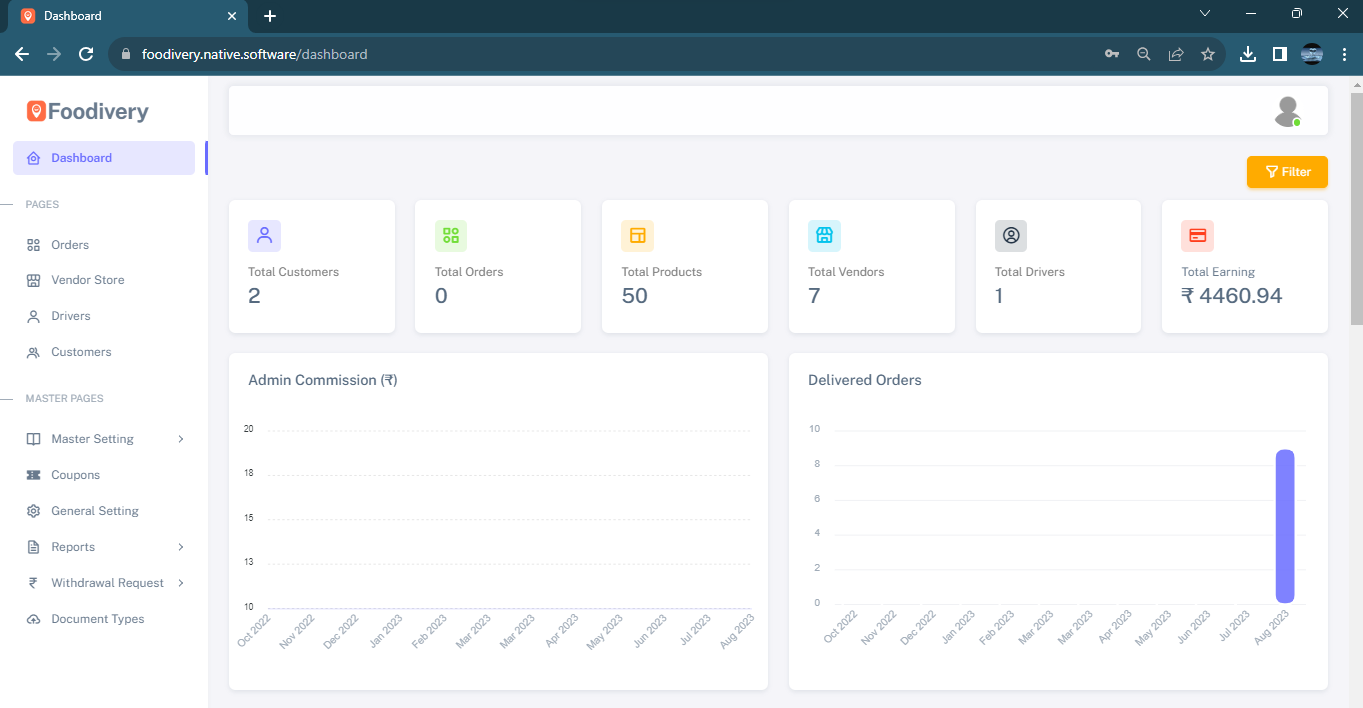Click the Total Orders green grid icon
Screen dimensions: 1363x708
(x=451, y=236)
